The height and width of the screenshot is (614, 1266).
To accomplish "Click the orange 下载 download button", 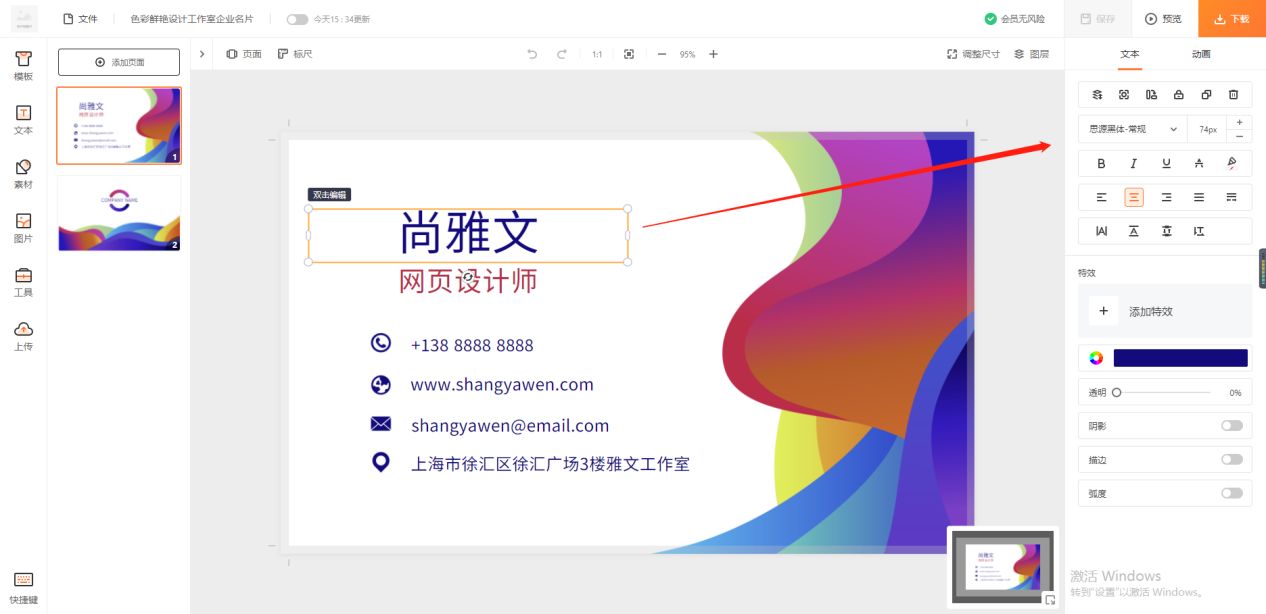I will click(x=1231, y=18).
